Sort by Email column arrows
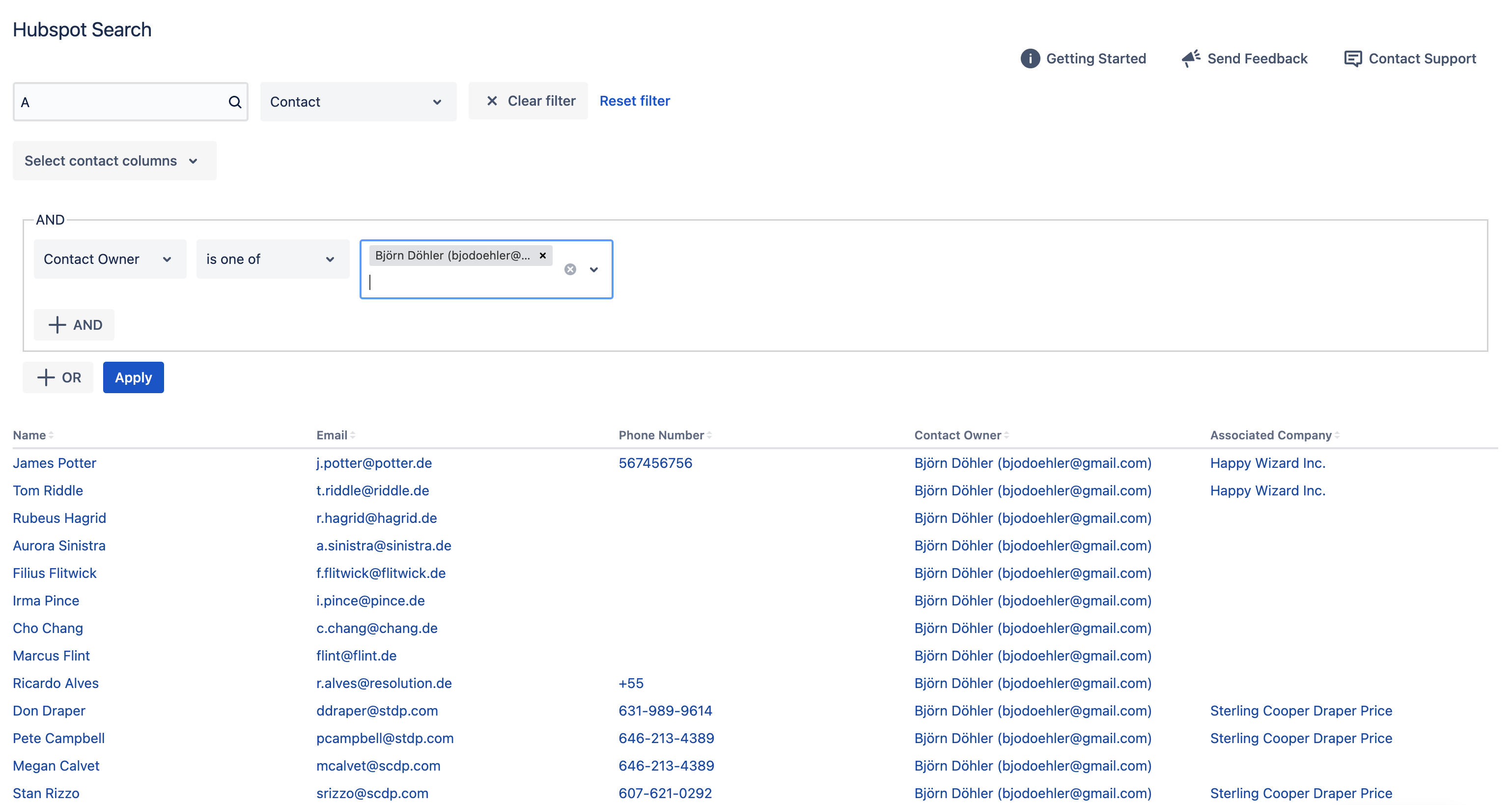Image resolution: width=1512 pixels, height=805 pixels. click(x=352, y=435)
